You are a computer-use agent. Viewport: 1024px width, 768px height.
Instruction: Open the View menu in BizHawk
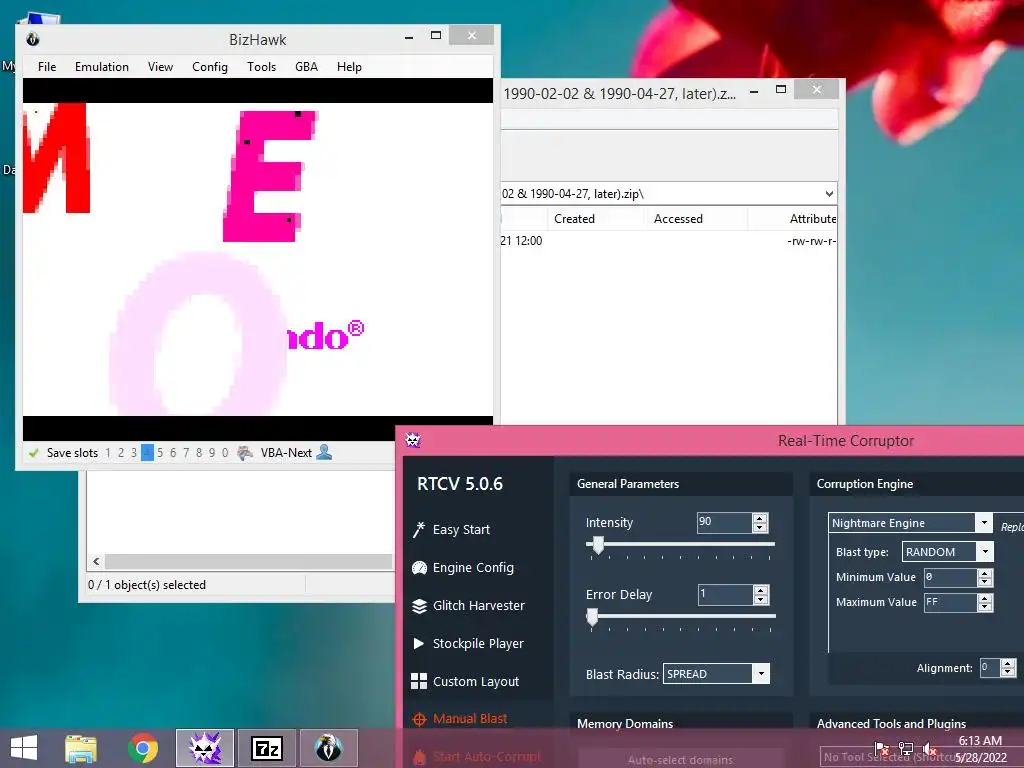tap(160, 67)
